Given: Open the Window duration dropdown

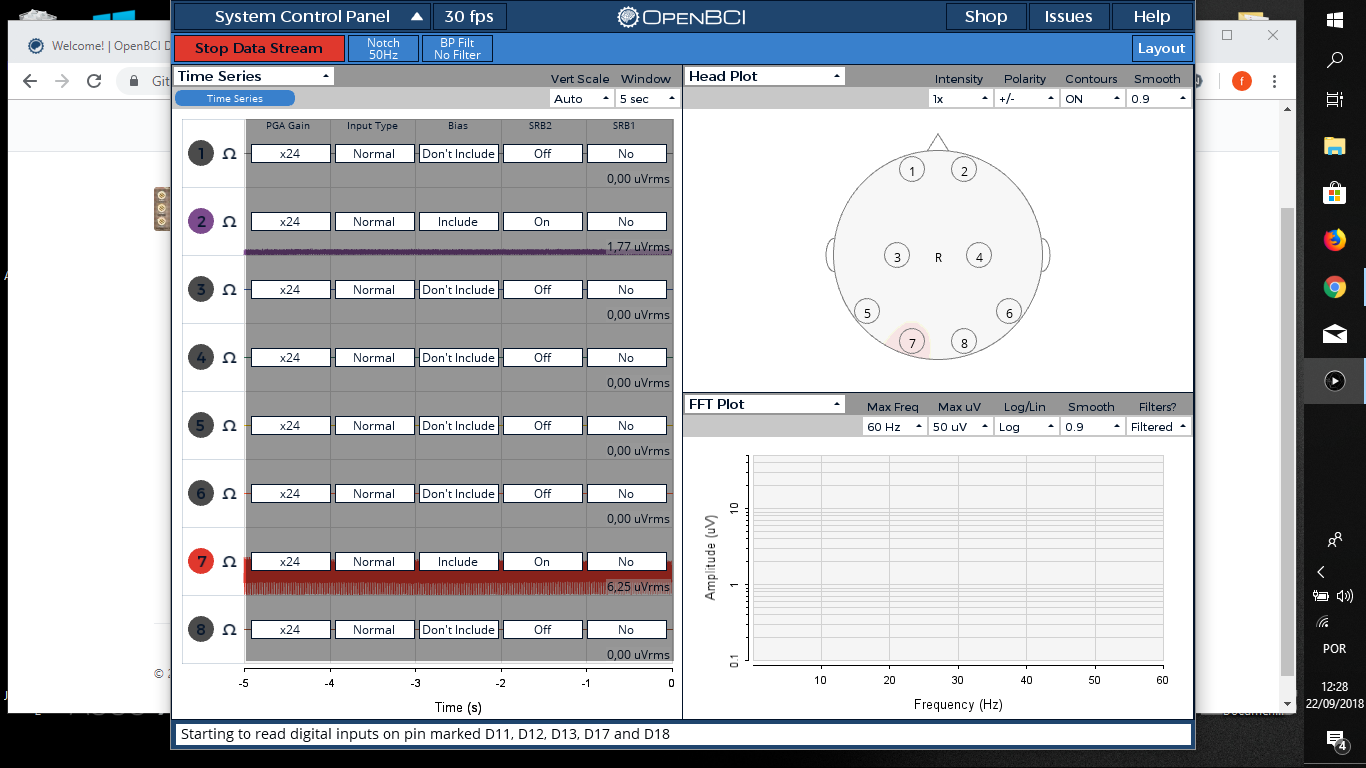Looking at the screenshot, I should 645,98.
